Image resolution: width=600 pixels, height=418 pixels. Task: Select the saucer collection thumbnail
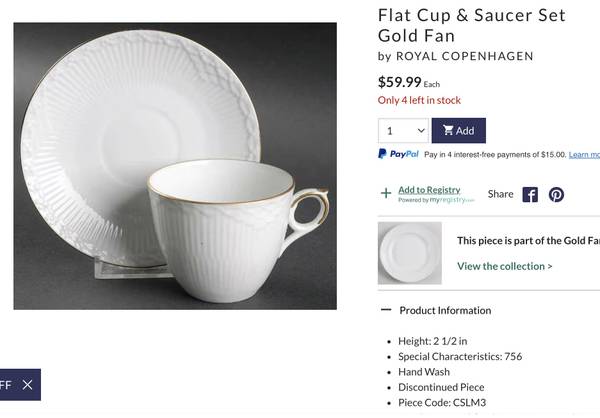(x=410, y=253)
